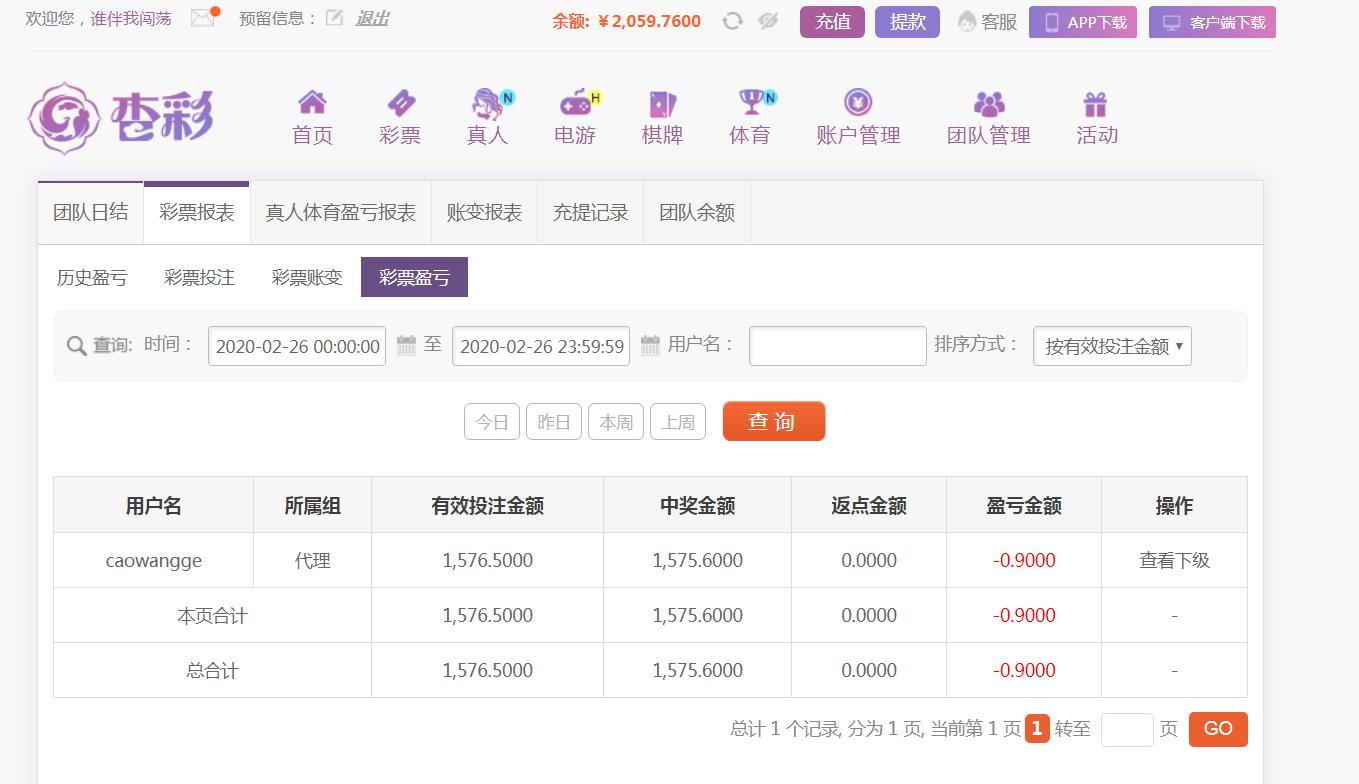
Task: Click the 用户名 input field
Action: tap(837, 346)
